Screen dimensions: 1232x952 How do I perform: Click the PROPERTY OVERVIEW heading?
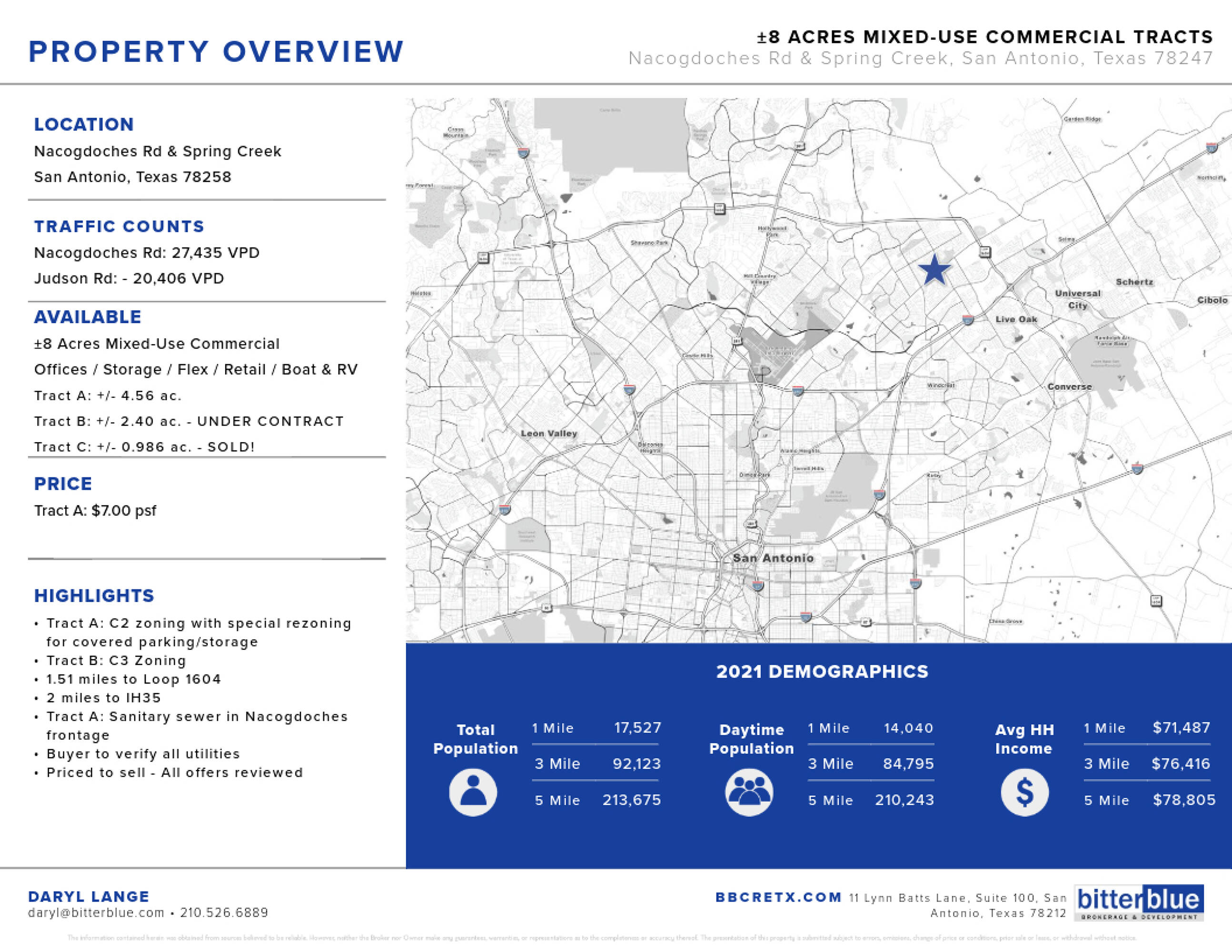click(216, 52)
